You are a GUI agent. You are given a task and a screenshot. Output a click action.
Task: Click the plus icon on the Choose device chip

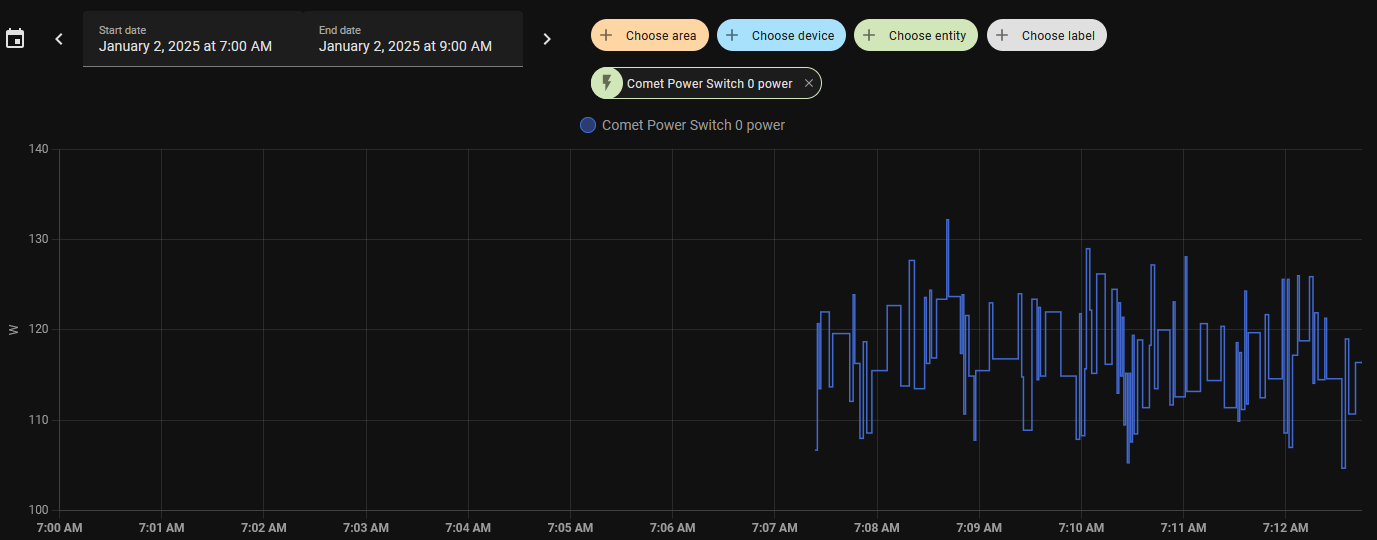coord(732,35)
